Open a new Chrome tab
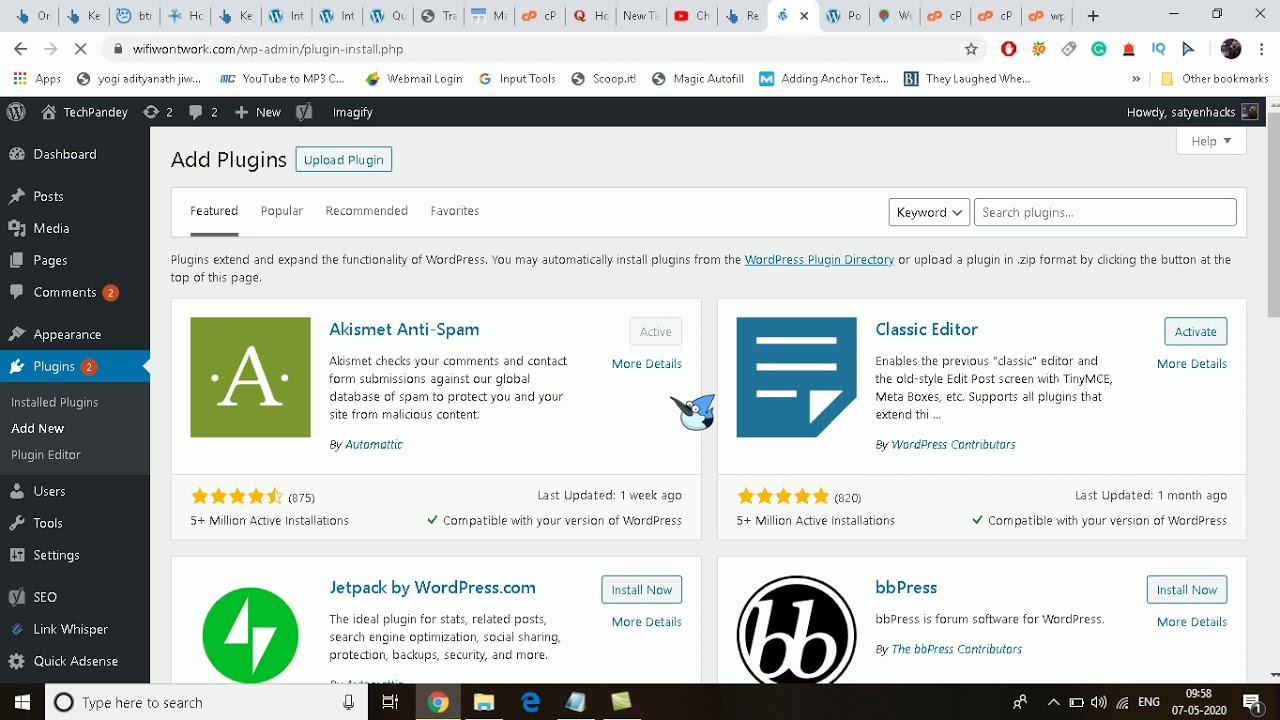Viewport: 1280px width, 720px height. (1092, 16)
